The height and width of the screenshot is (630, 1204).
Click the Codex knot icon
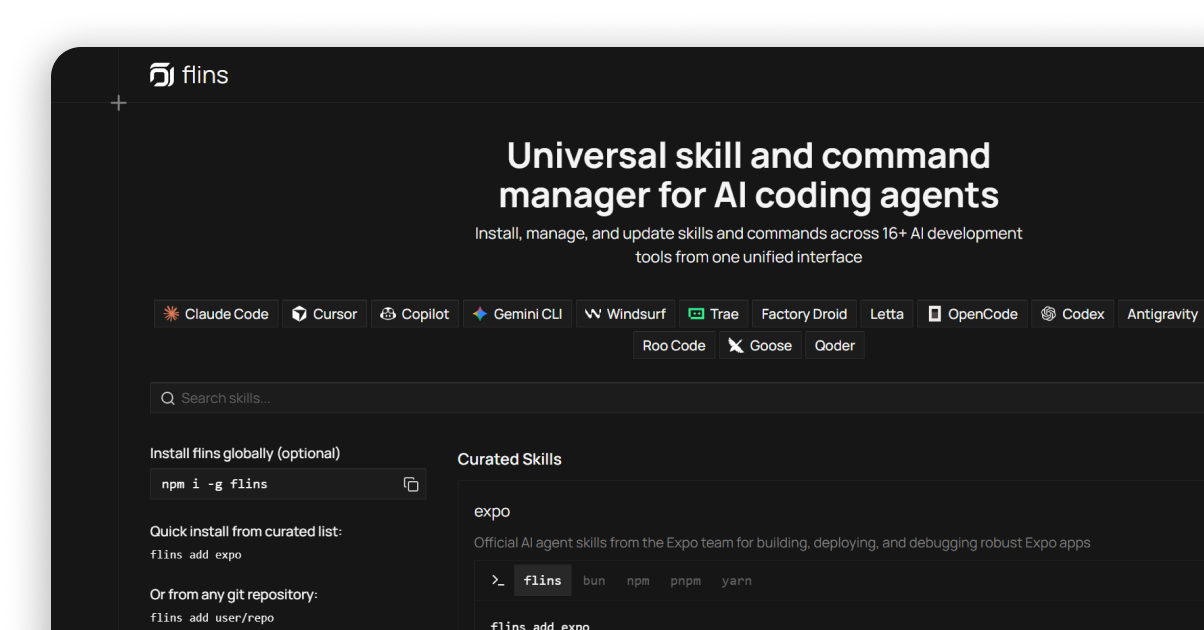[x=1048, y=314]
